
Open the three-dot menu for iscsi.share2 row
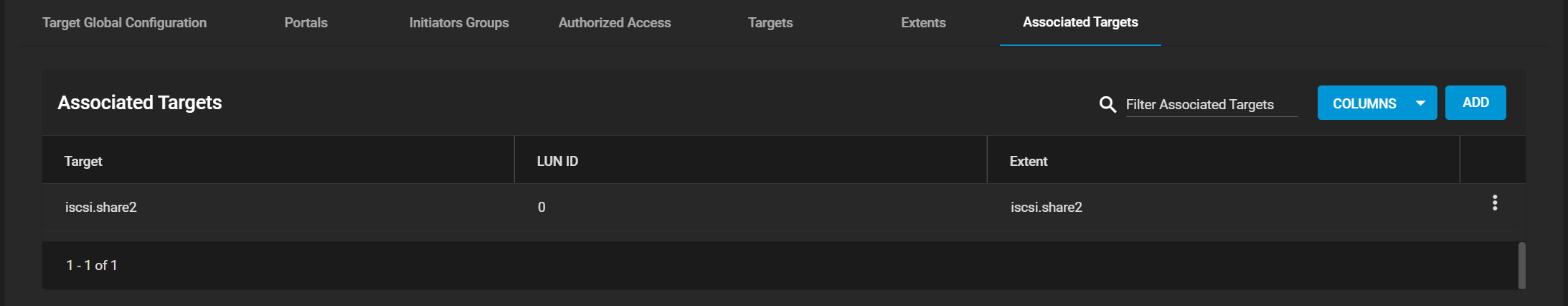[1494, 203]
